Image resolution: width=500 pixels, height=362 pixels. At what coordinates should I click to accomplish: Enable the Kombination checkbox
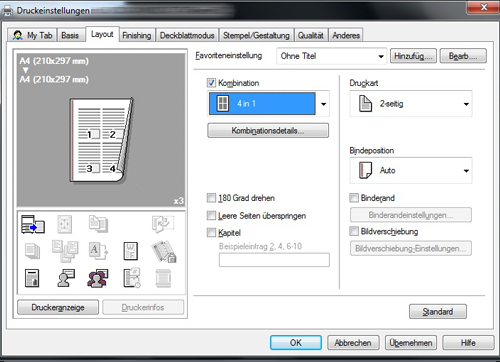[211, 83]
